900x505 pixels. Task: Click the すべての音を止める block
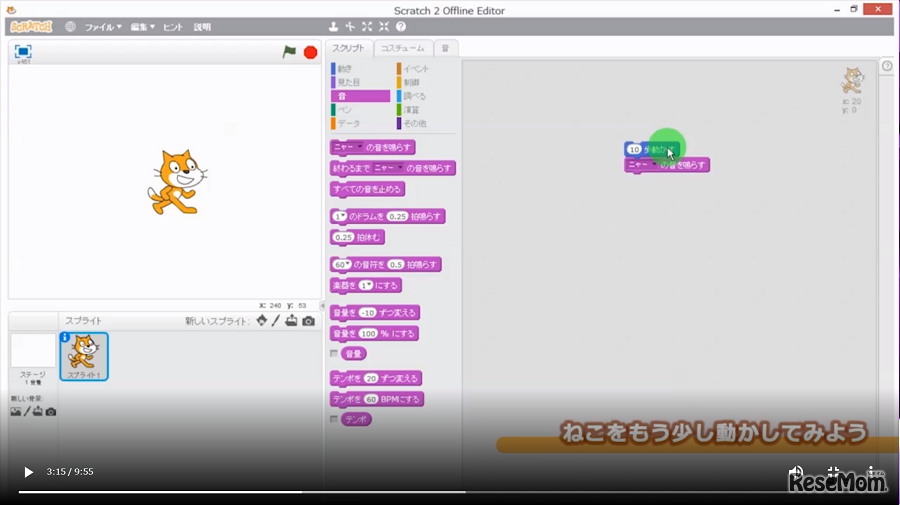point(367,189)
